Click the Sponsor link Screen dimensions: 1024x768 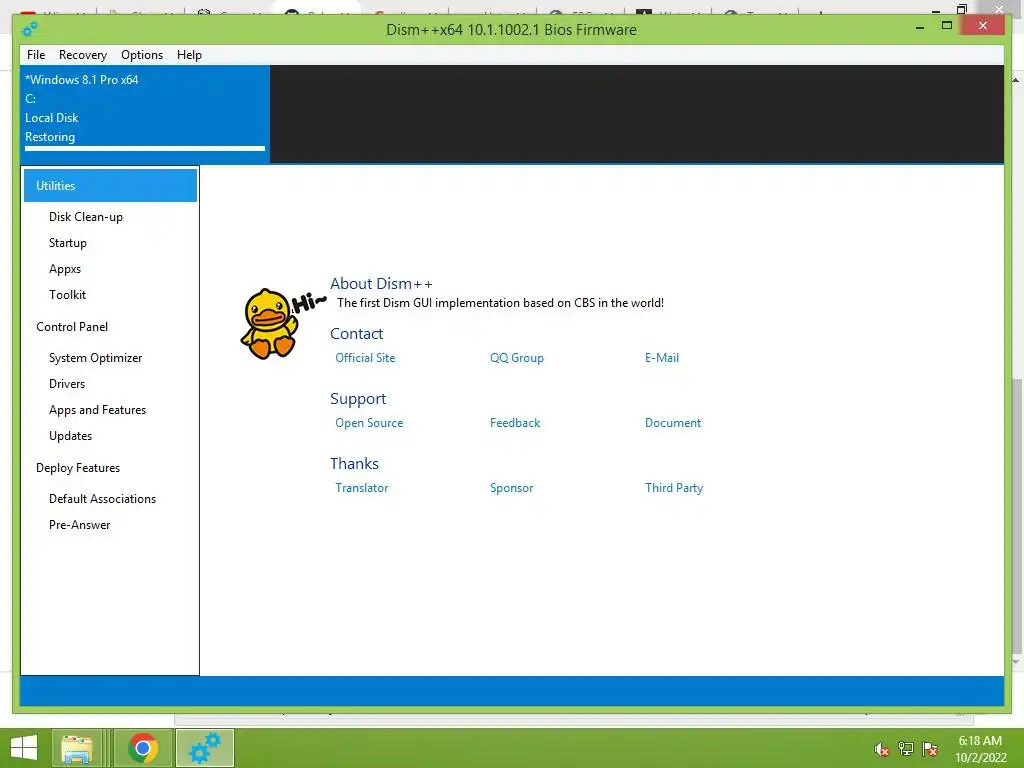click(511, 488)
